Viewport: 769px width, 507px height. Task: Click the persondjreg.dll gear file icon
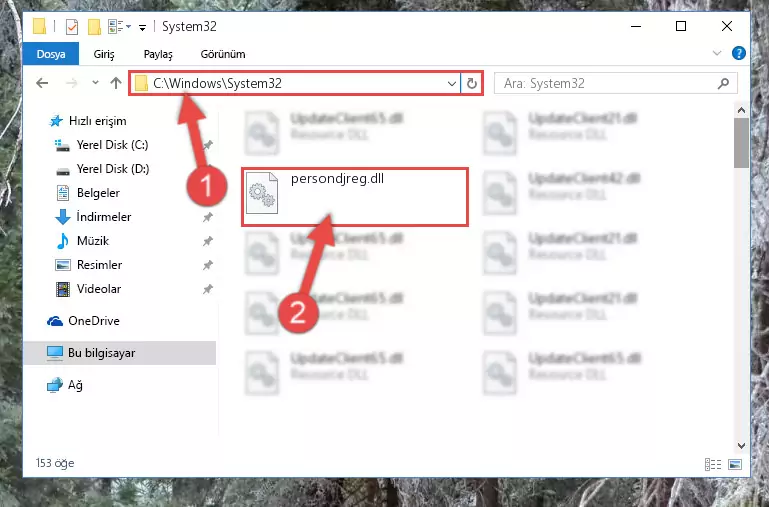[x=262, y=193]
